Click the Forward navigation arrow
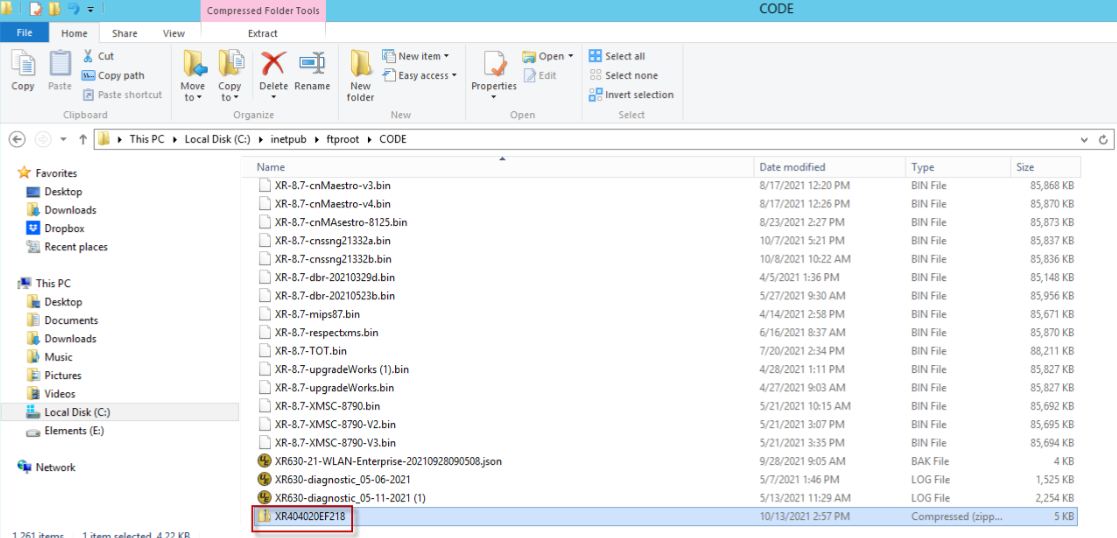This screenshot has height=538, width=1117. pos(43,139)
